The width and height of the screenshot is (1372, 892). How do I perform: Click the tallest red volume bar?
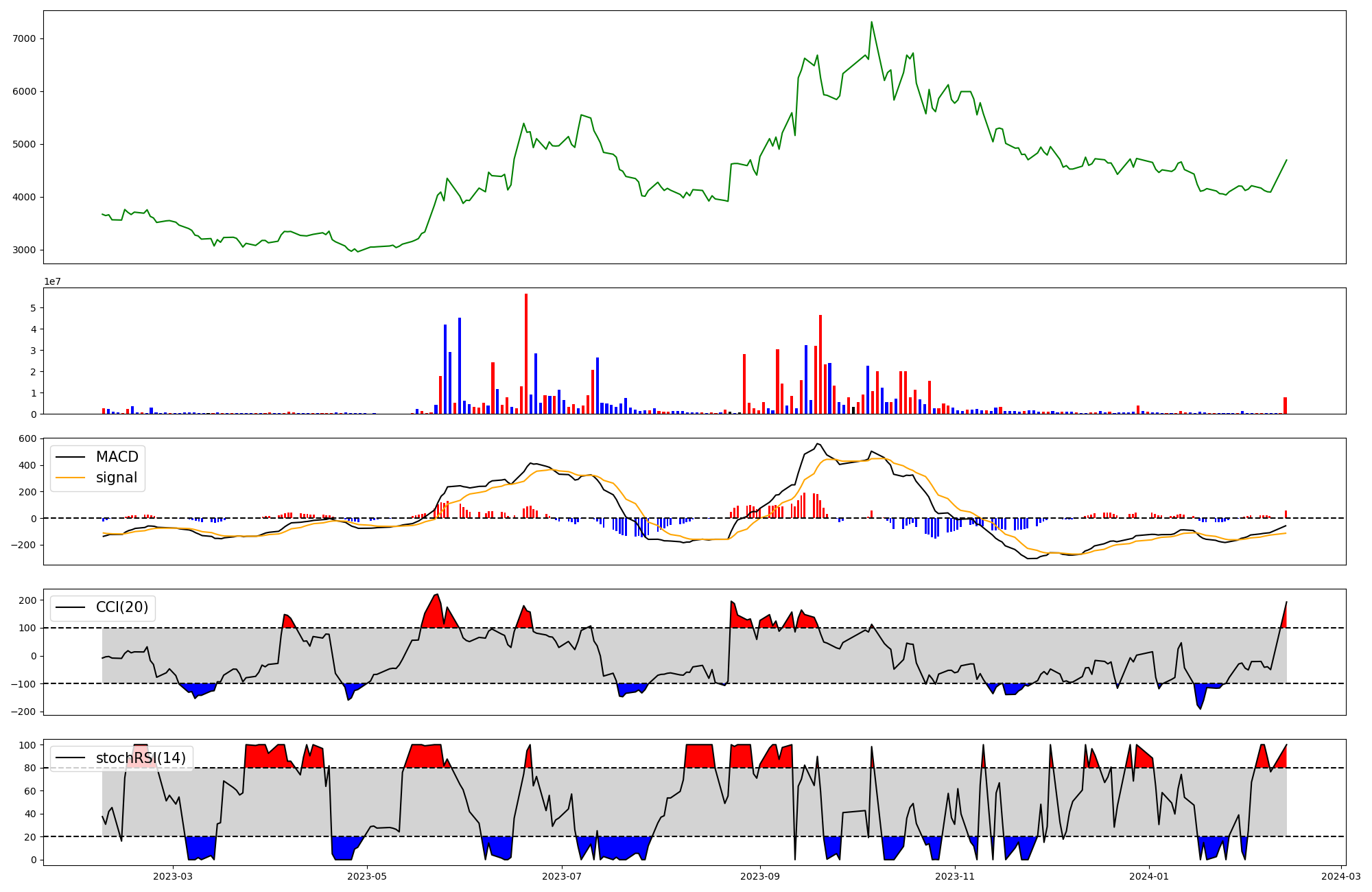[x=526, y=353]
